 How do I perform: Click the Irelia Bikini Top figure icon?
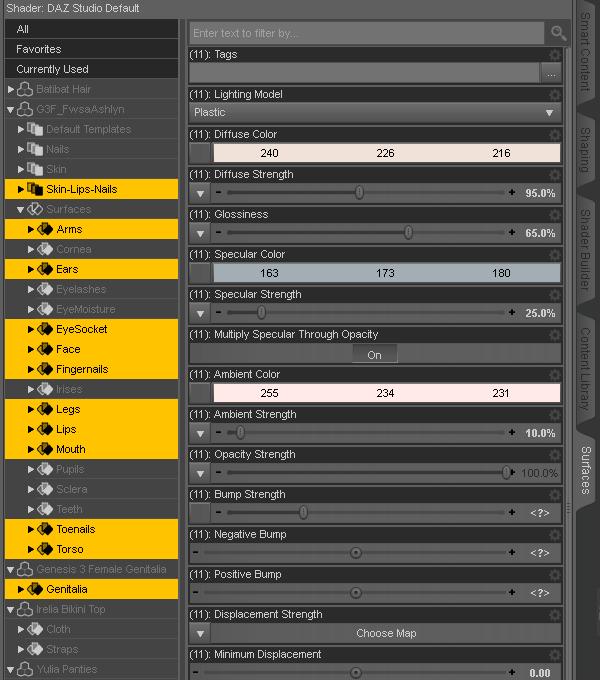tap(25, 609)
